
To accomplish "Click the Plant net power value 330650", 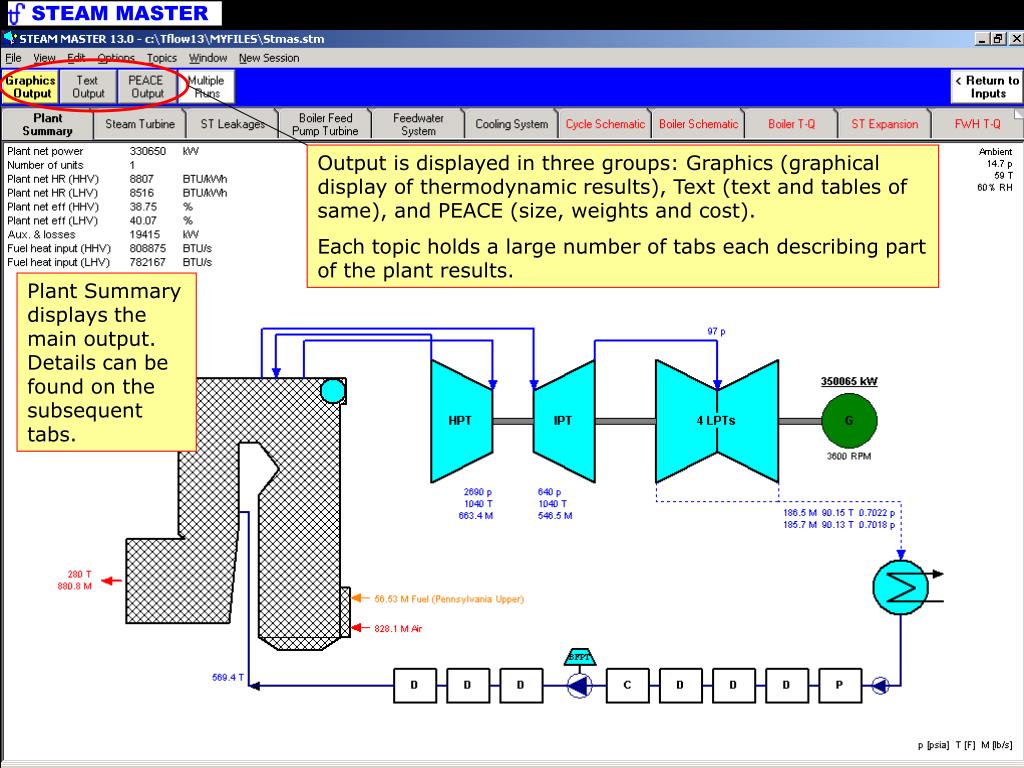I will click(148, 151).
